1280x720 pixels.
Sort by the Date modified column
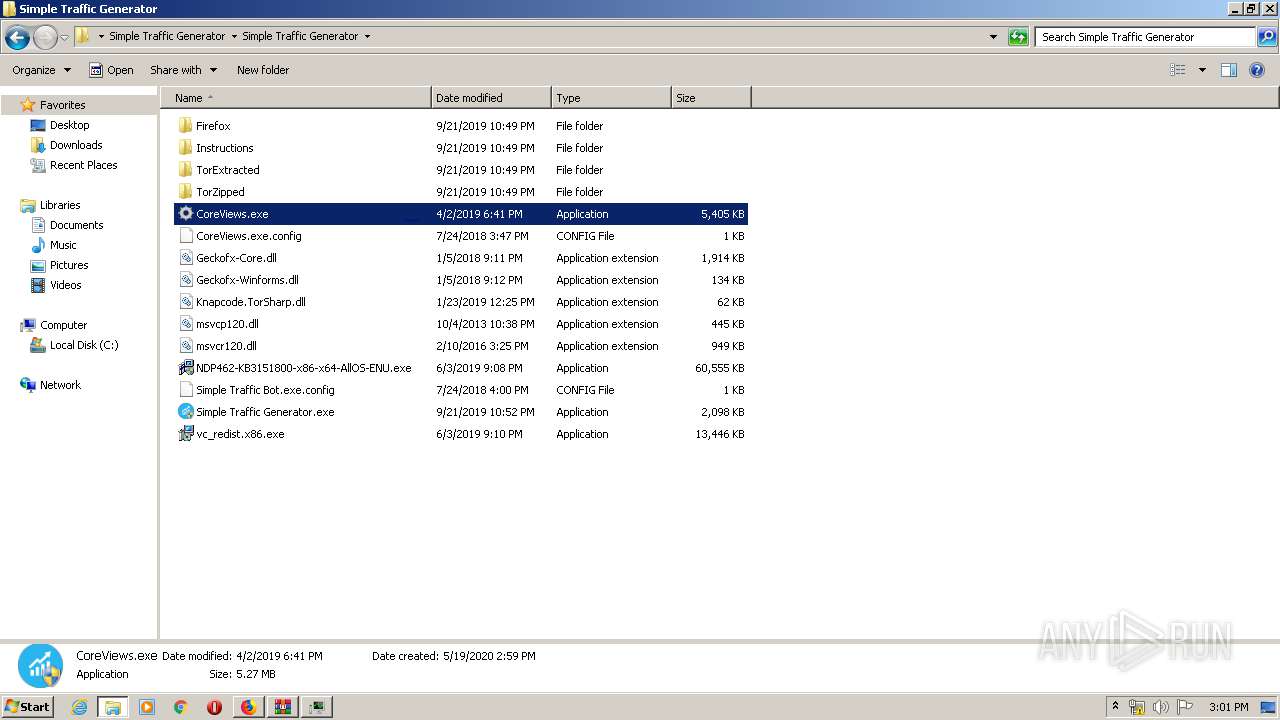pos(491,98)
